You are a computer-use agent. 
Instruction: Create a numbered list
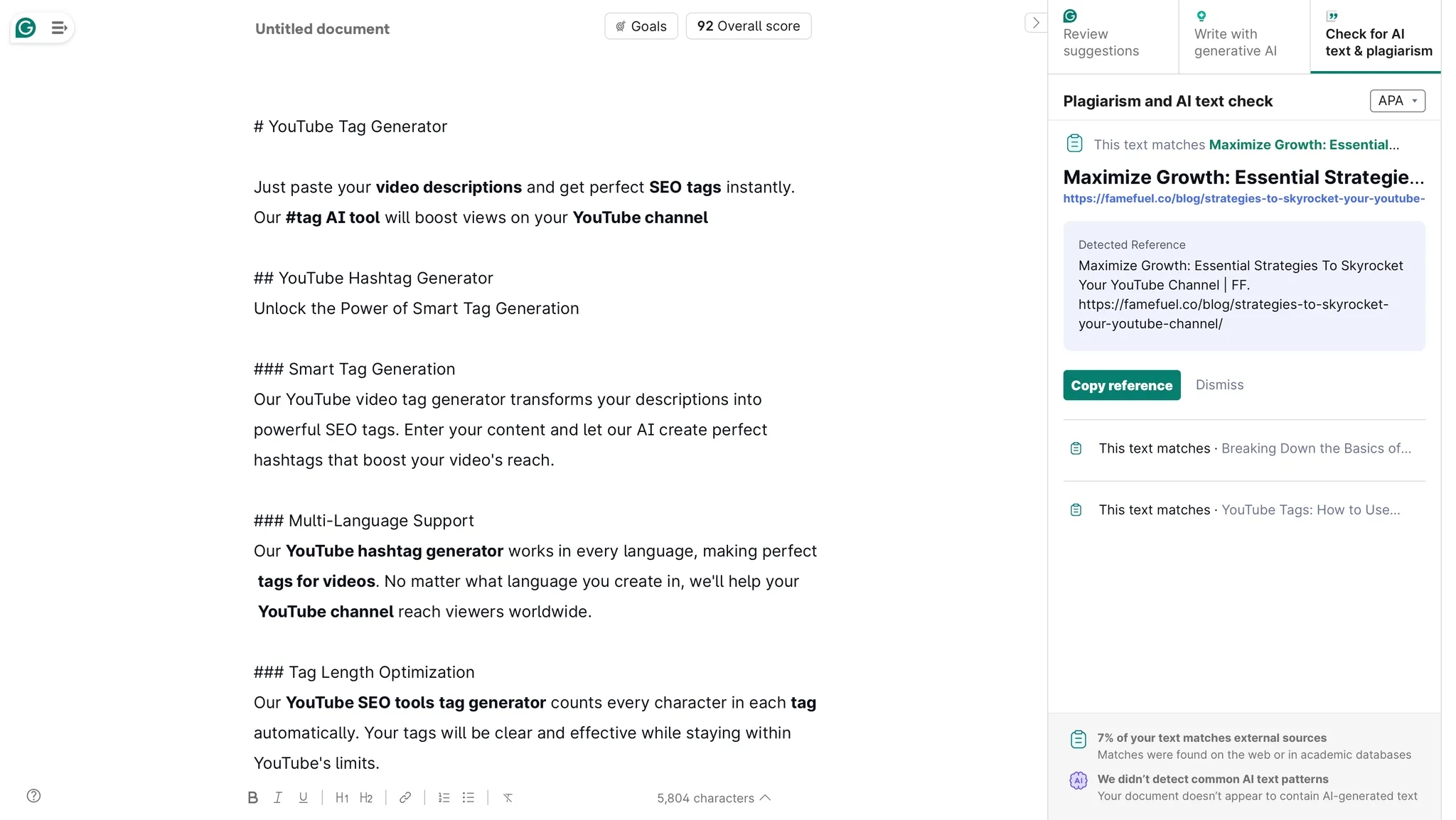(x=444, y=797)
